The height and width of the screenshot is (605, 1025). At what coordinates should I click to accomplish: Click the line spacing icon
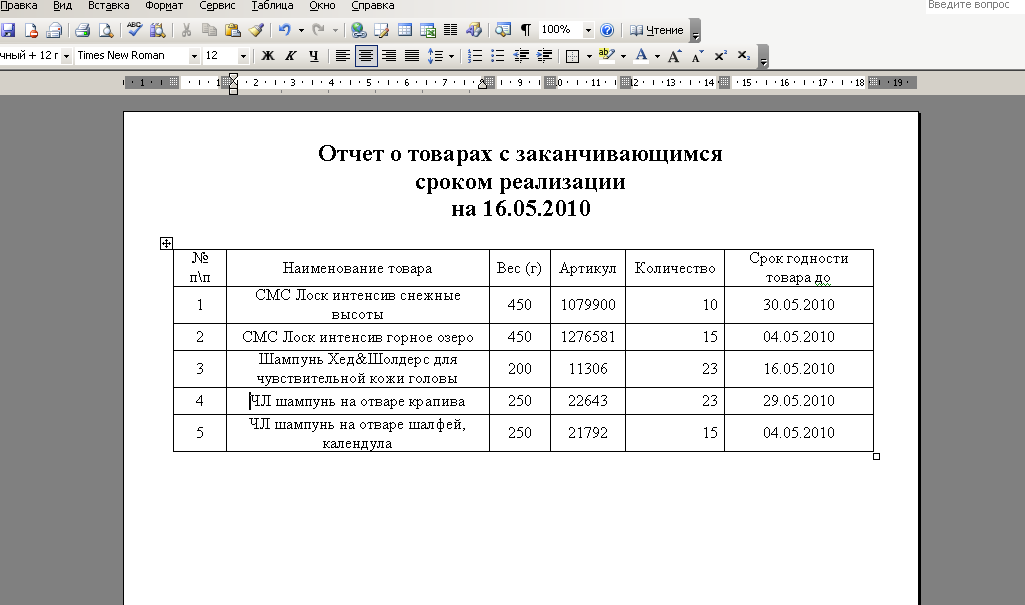(x=435, y=56)
